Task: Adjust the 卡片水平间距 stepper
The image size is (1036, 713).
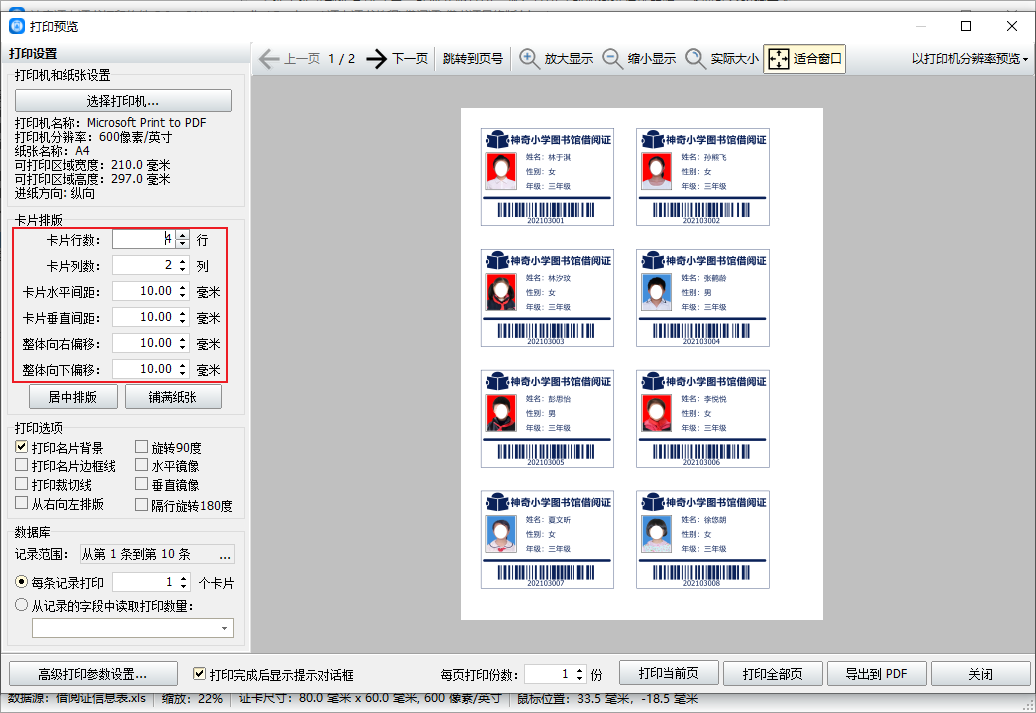Action: [183, 291]
